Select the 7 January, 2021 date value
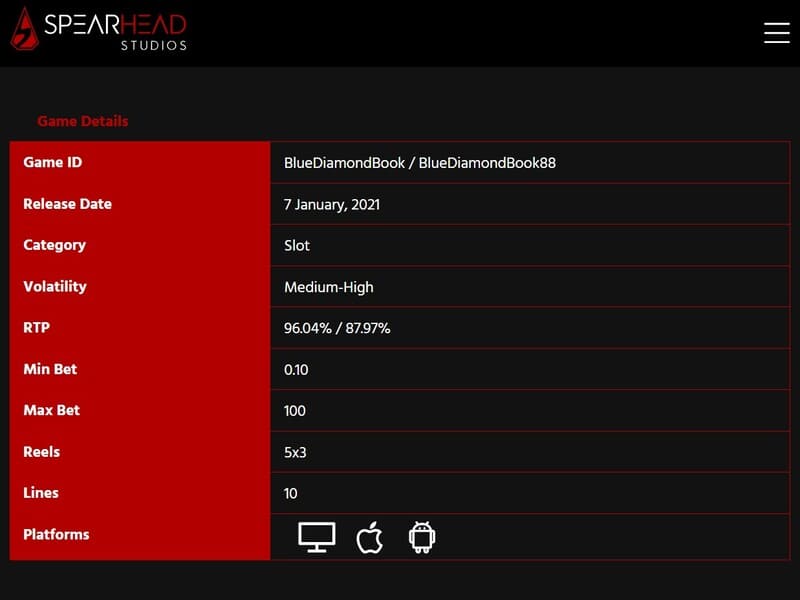Viewport: 800px width, 600px height. click(332, 205)
